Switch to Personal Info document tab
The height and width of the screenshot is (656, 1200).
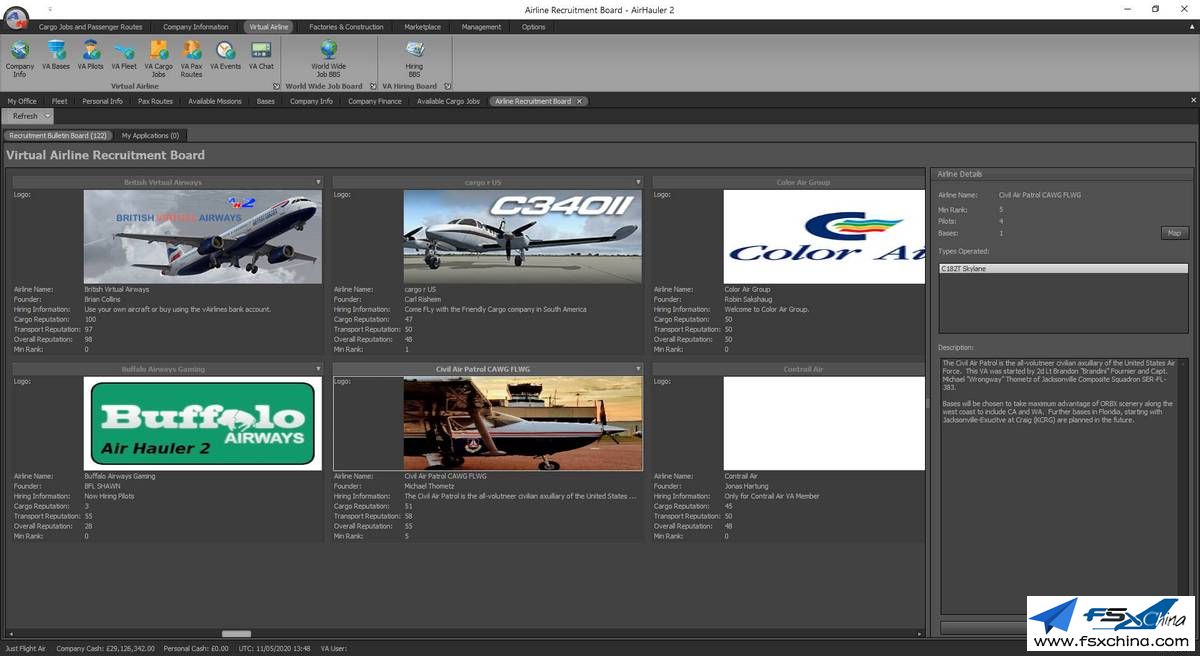pyautogui.click(x=102, y=101)
